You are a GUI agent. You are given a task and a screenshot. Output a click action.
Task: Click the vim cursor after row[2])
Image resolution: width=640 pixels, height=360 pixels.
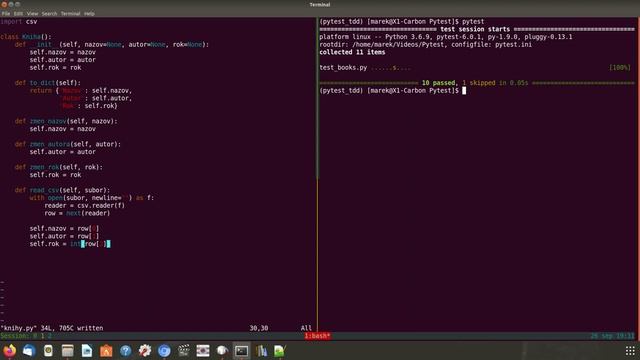(x=108, y=244)
